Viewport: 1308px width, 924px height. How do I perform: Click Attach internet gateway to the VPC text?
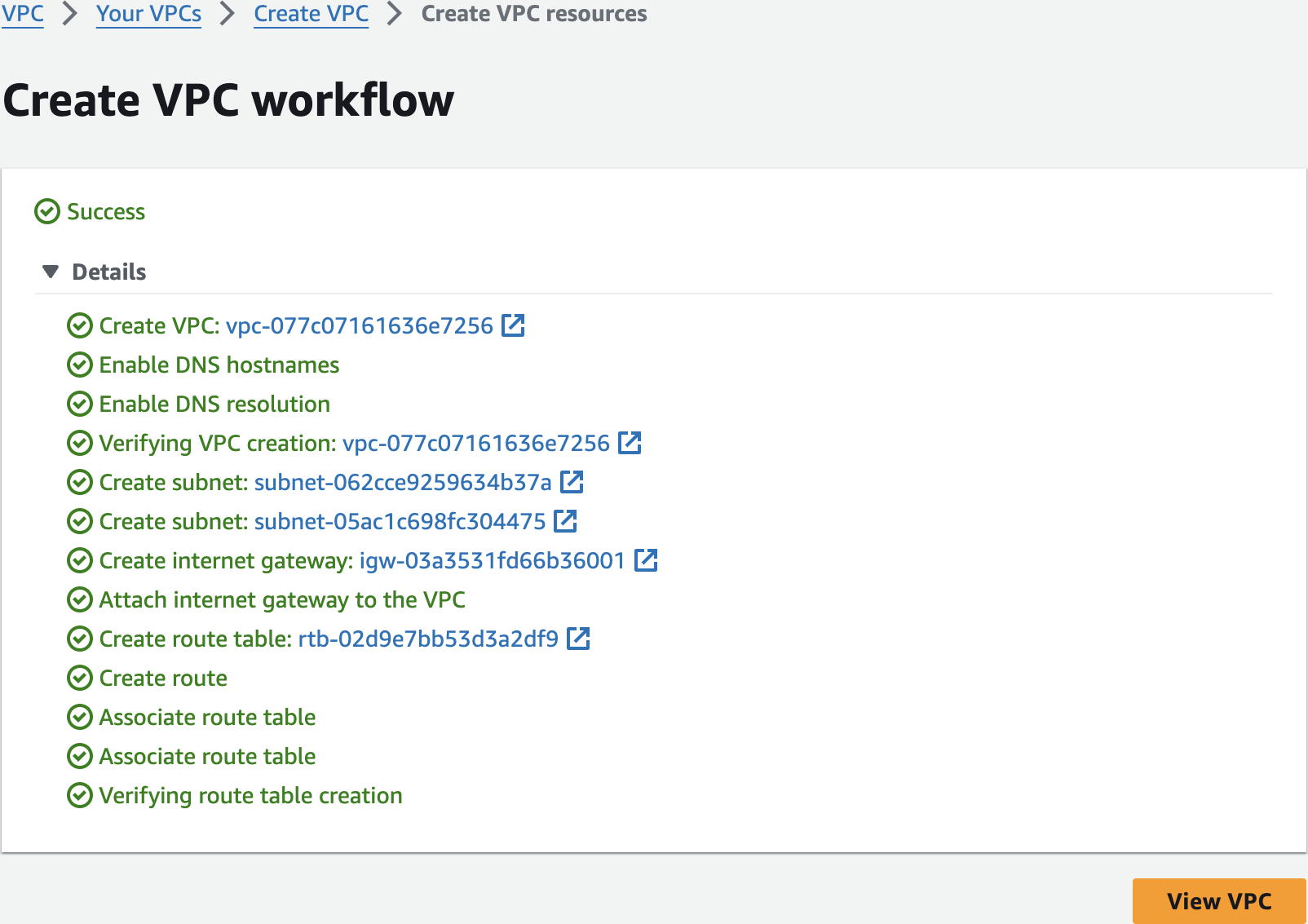pos(282,600)
